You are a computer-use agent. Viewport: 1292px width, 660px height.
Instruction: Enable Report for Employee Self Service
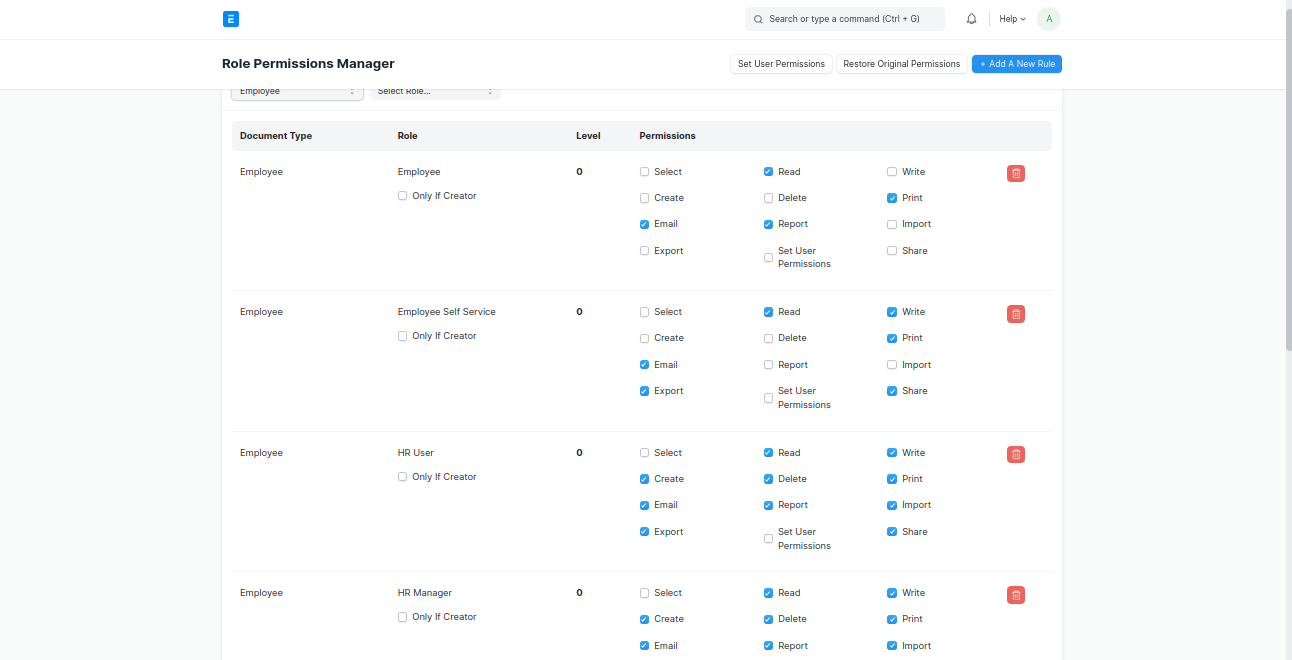point(768,365)
